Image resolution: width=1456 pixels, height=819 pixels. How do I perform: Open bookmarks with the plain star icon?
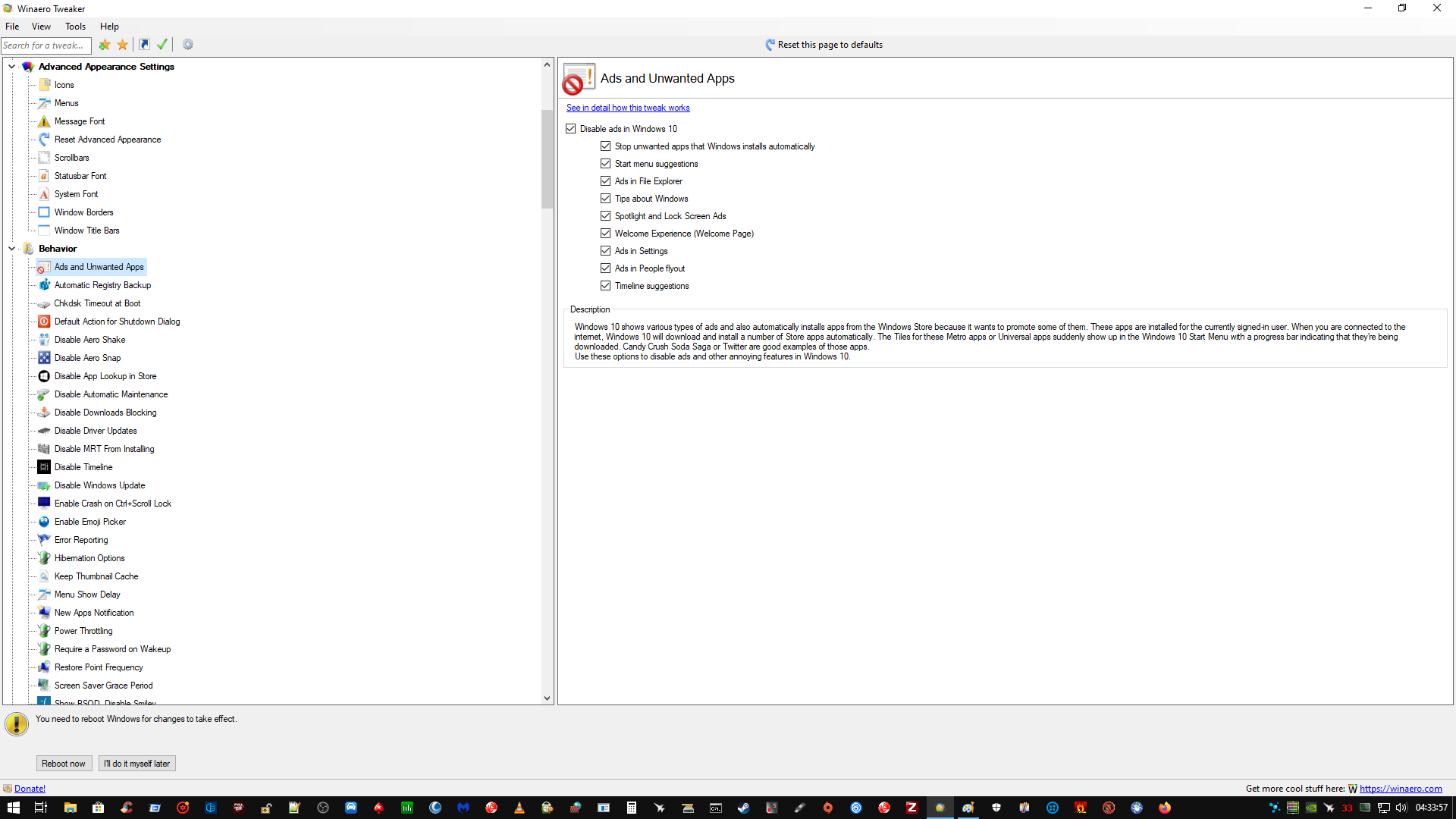[122, 45]
